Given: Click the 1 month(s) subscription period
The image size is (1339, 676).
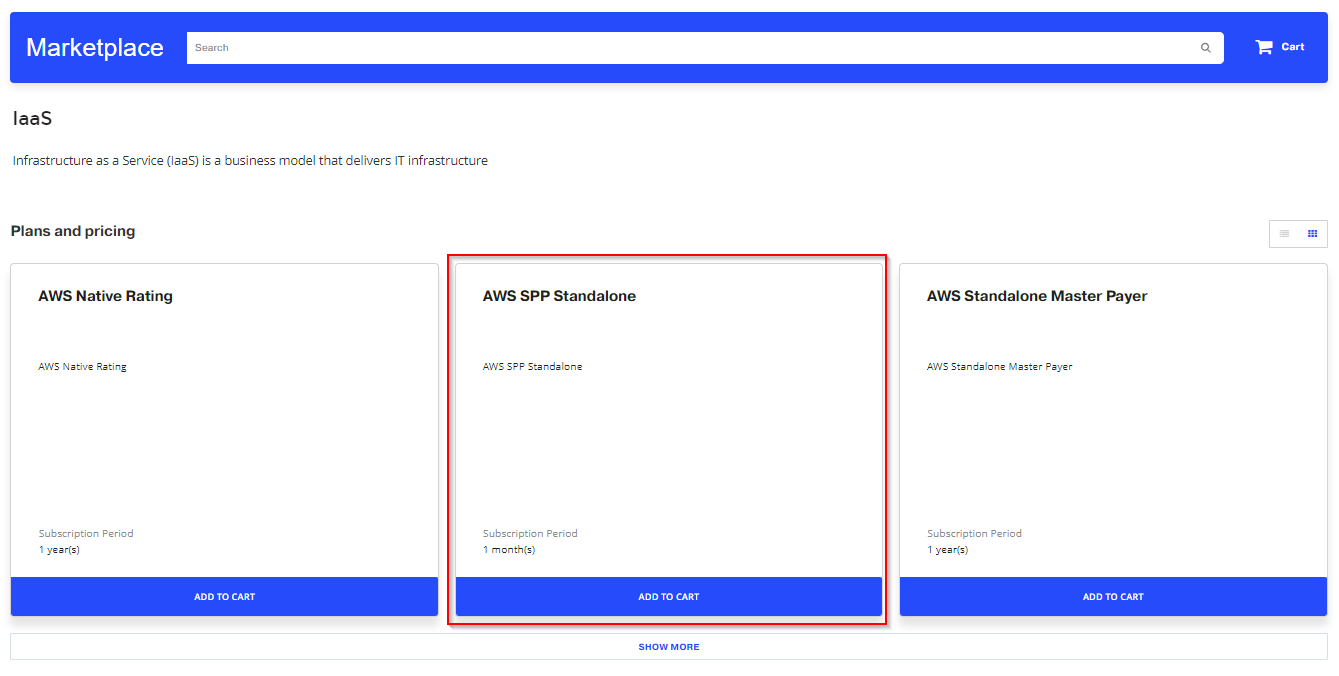Looking at the screenshot, I should click(509, 550).
